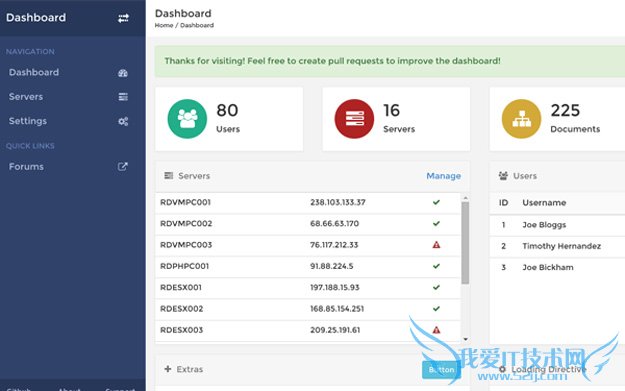Select user Joe Bickham

pyautogui.click(x=548, y=267)
